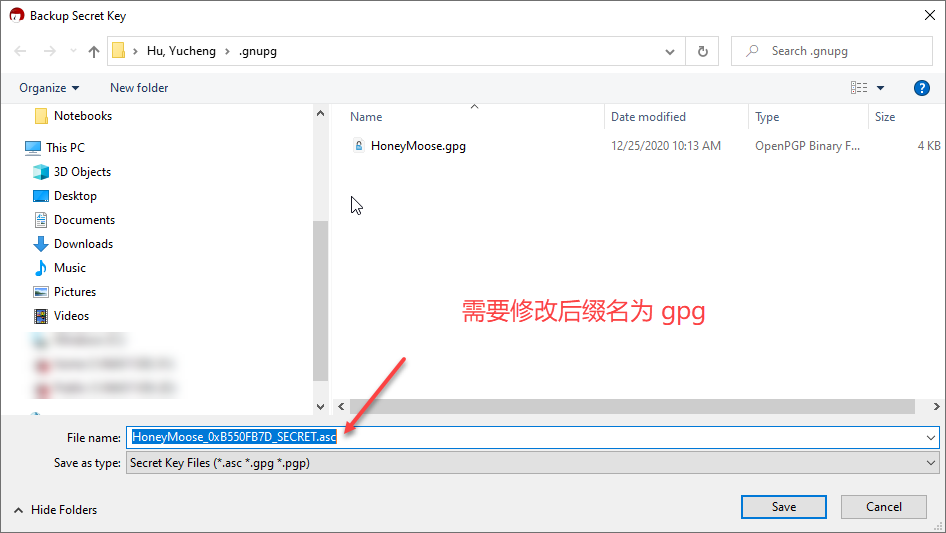
Task: Click the Save button
Action: coord(783,507)
